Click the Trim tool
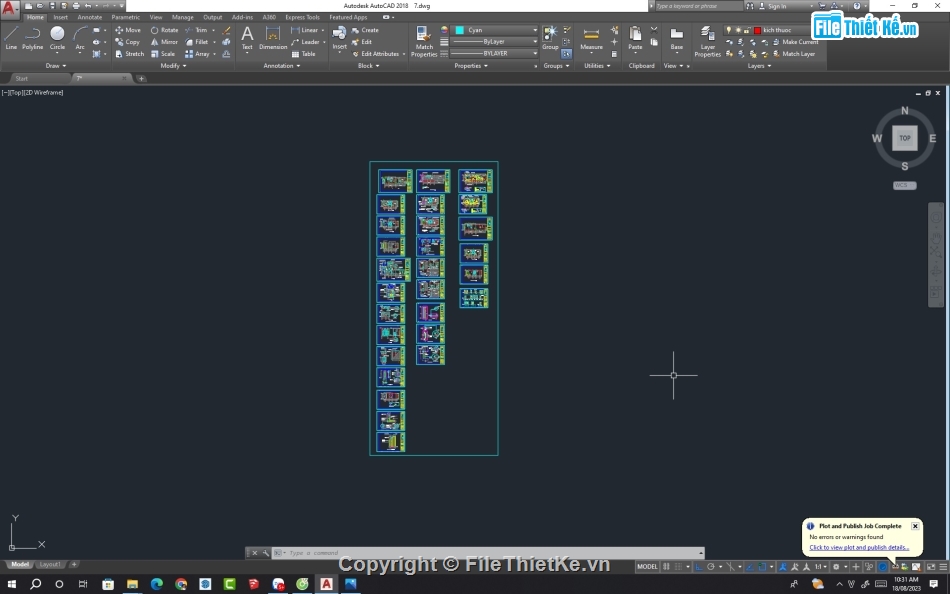This screenshot has height=594, width=950. pyautogui.click(x=196, y=30)
